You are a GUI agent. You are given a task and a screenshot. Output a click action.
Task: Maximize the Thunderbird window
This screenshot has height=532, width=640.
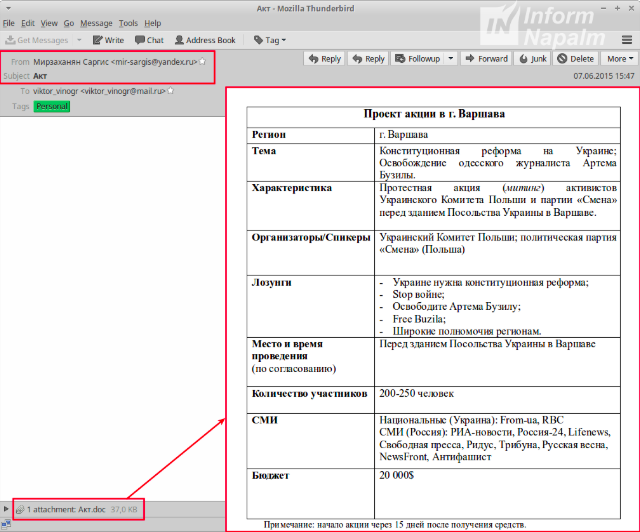(618, 8)
